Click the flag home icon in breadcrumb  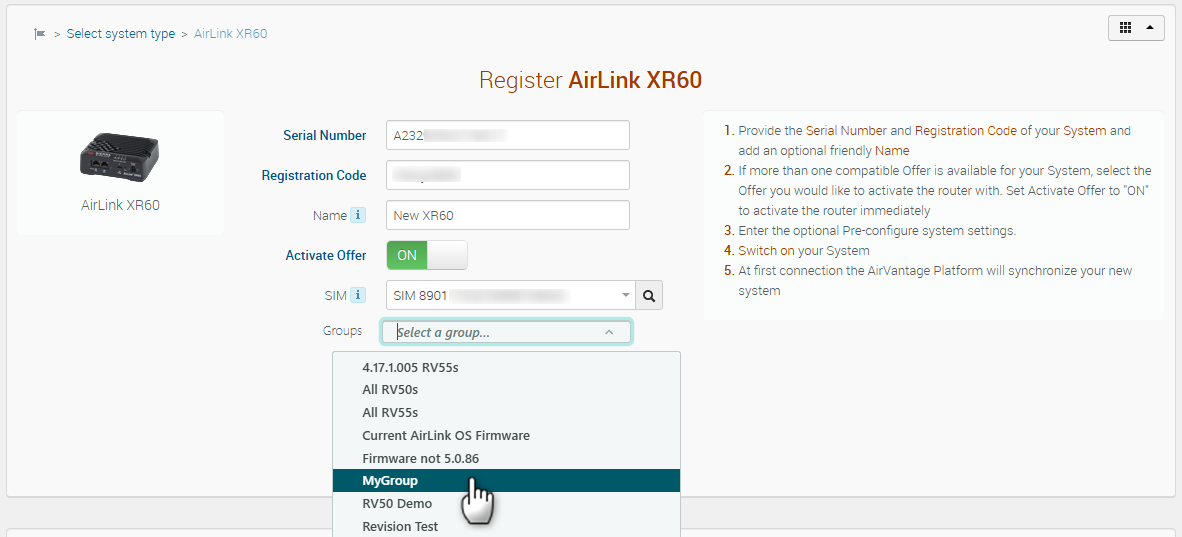tap(40, 34)
